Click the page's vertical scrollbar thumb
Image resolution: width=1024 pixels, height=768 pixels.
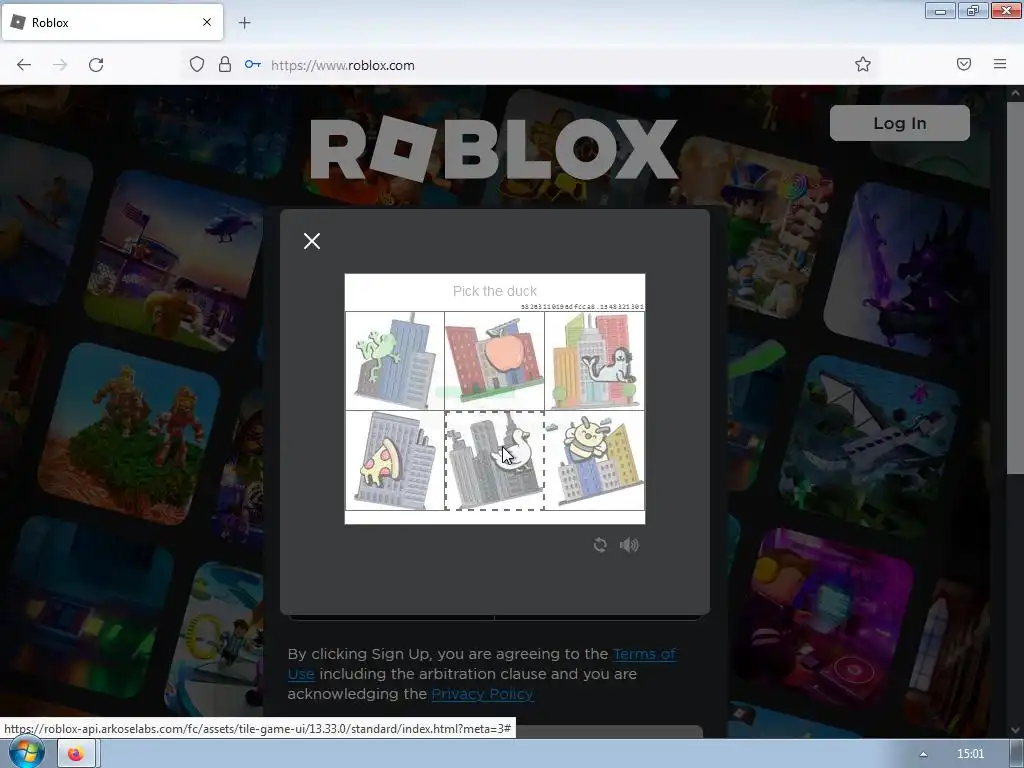pos(1016,289)
